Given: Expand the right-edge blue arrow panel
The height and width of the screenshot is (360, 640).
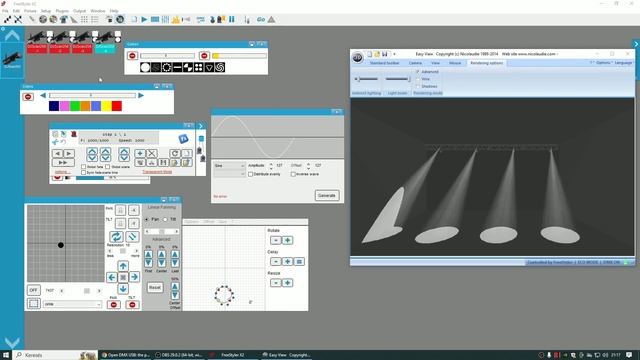Looking at the screenshot, I should click(636, 44).
